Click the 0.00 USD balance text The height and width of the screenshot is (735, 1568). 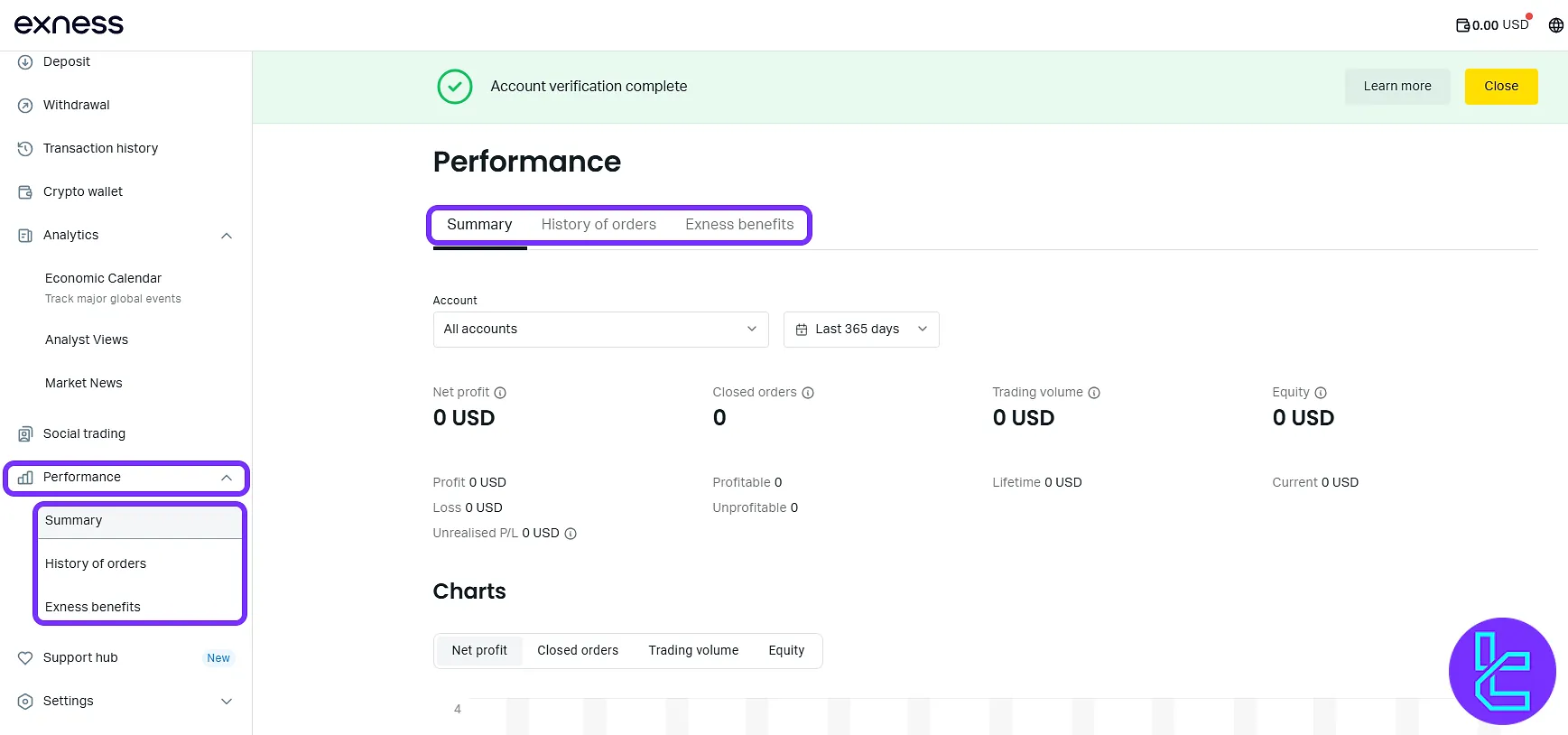tap(1500, 25)
